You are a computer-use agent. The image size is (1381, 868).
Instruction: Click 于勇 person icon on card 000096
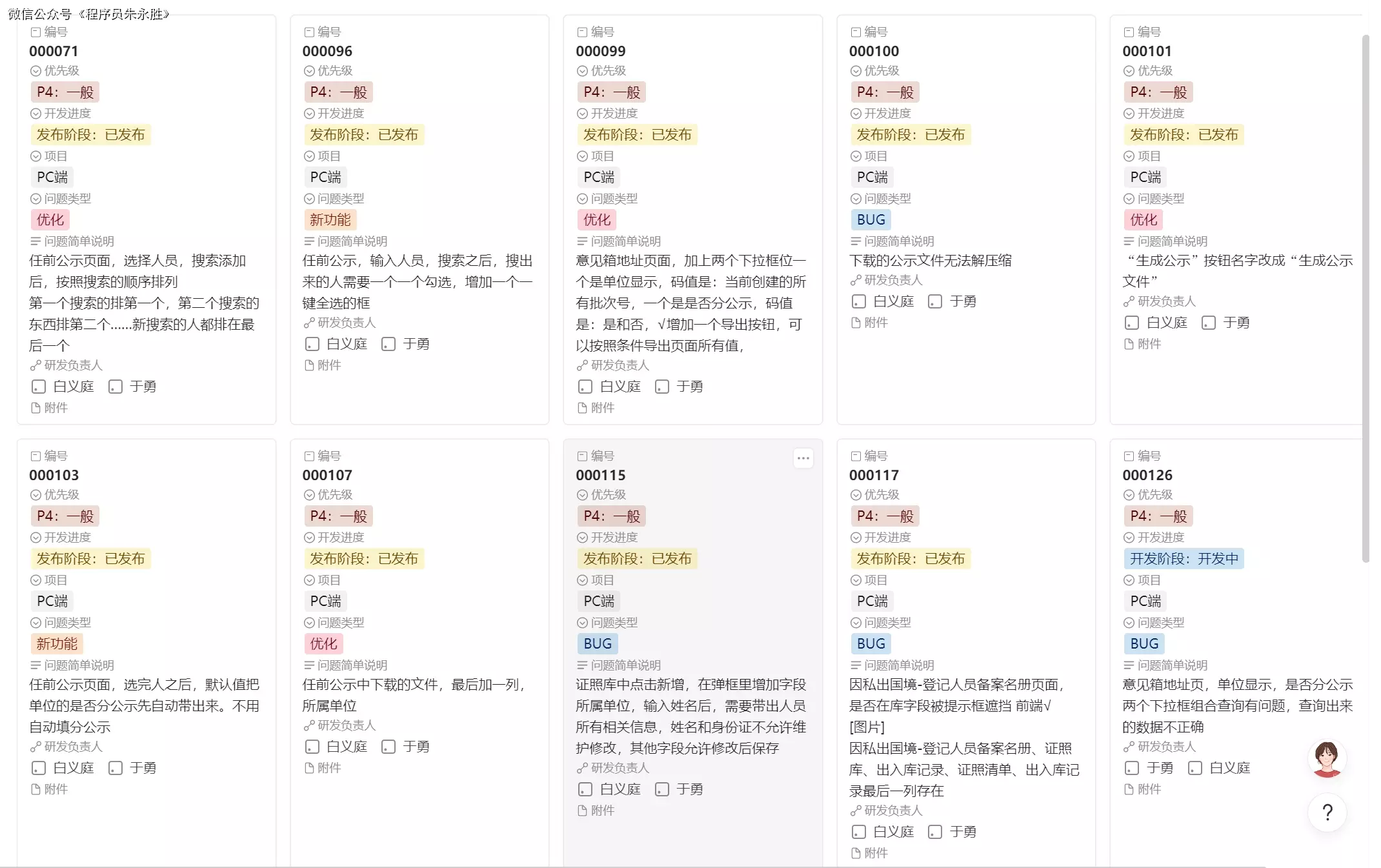[388, 344]
